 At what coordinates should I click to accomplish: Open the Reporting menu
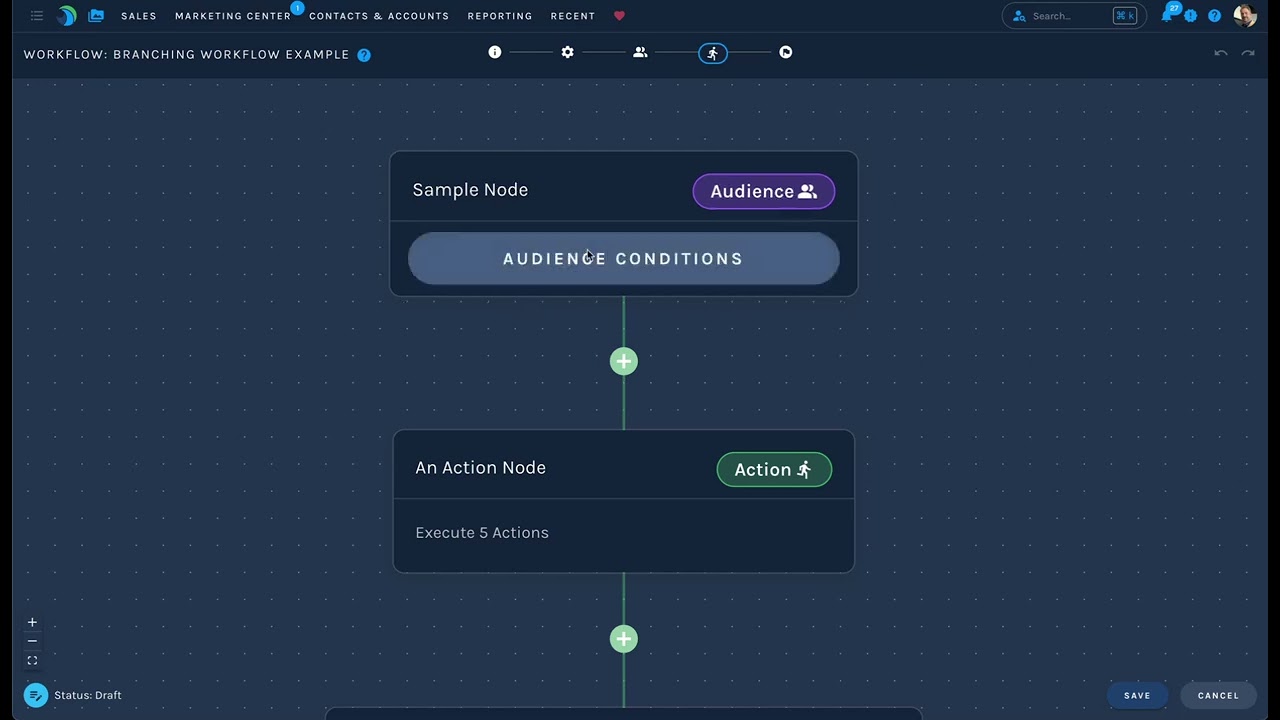click(500, 16)
